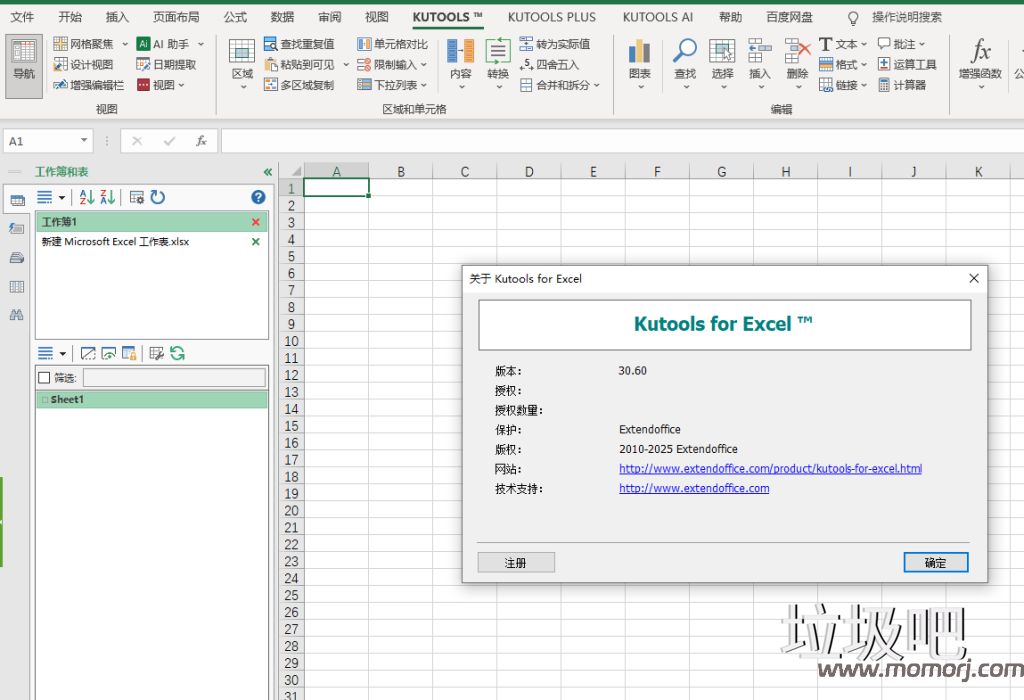1024x700 pixels.
Task: Click the blue help question mark icon
Action: pyautogui.click(x=258, y=197)
